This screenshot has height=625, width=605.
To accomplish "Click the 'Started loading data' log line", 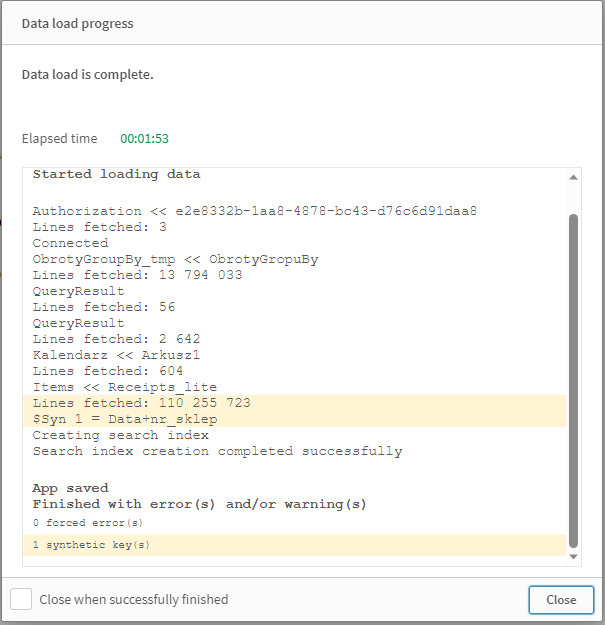I will tap(116, 174).
